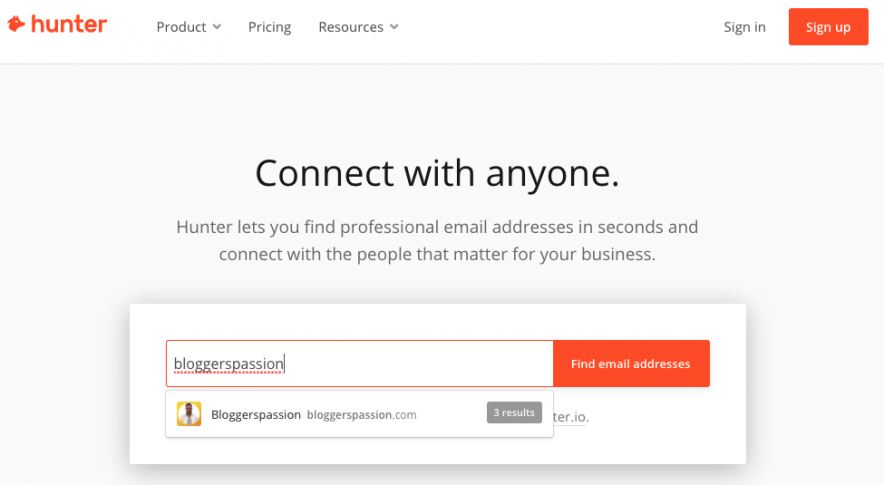Image resolution: width=884 pixels, height=485 pixels.
Task: Click the Sign in link
Action: [x=744, y=27]
